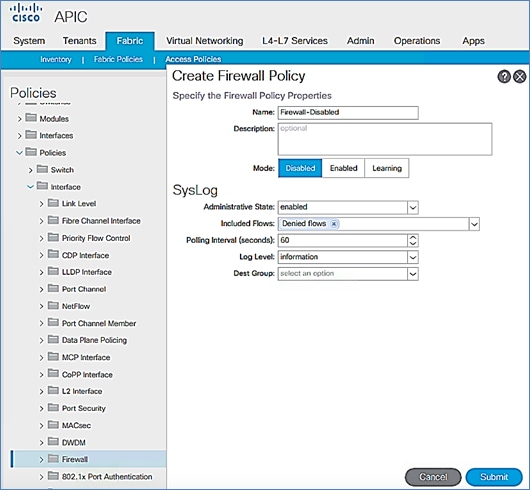Click the Port Security folder icon
The width and height of the screenshot is (530, 490).
(x=53, y=408)
